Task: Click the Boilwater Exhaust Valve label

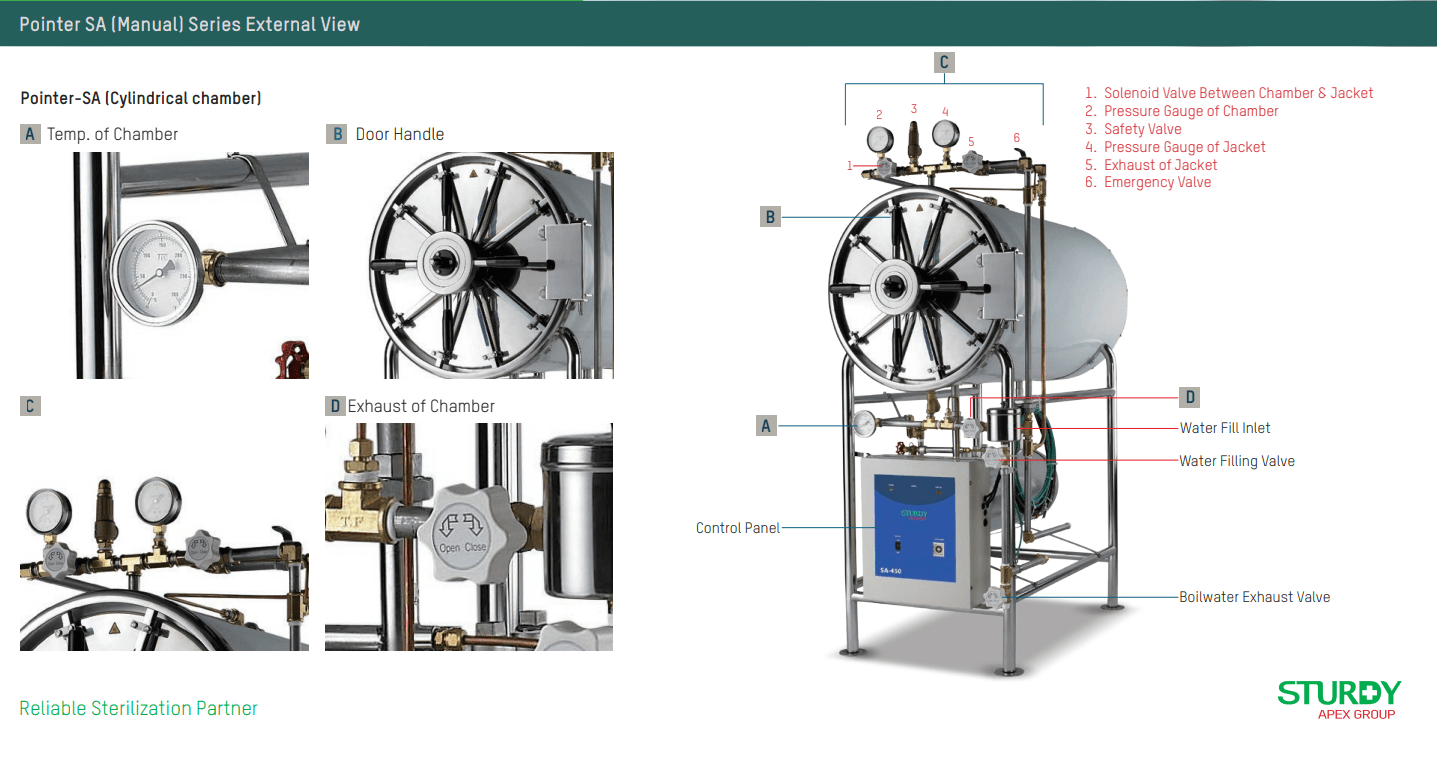Action: tap(1254, 597)
